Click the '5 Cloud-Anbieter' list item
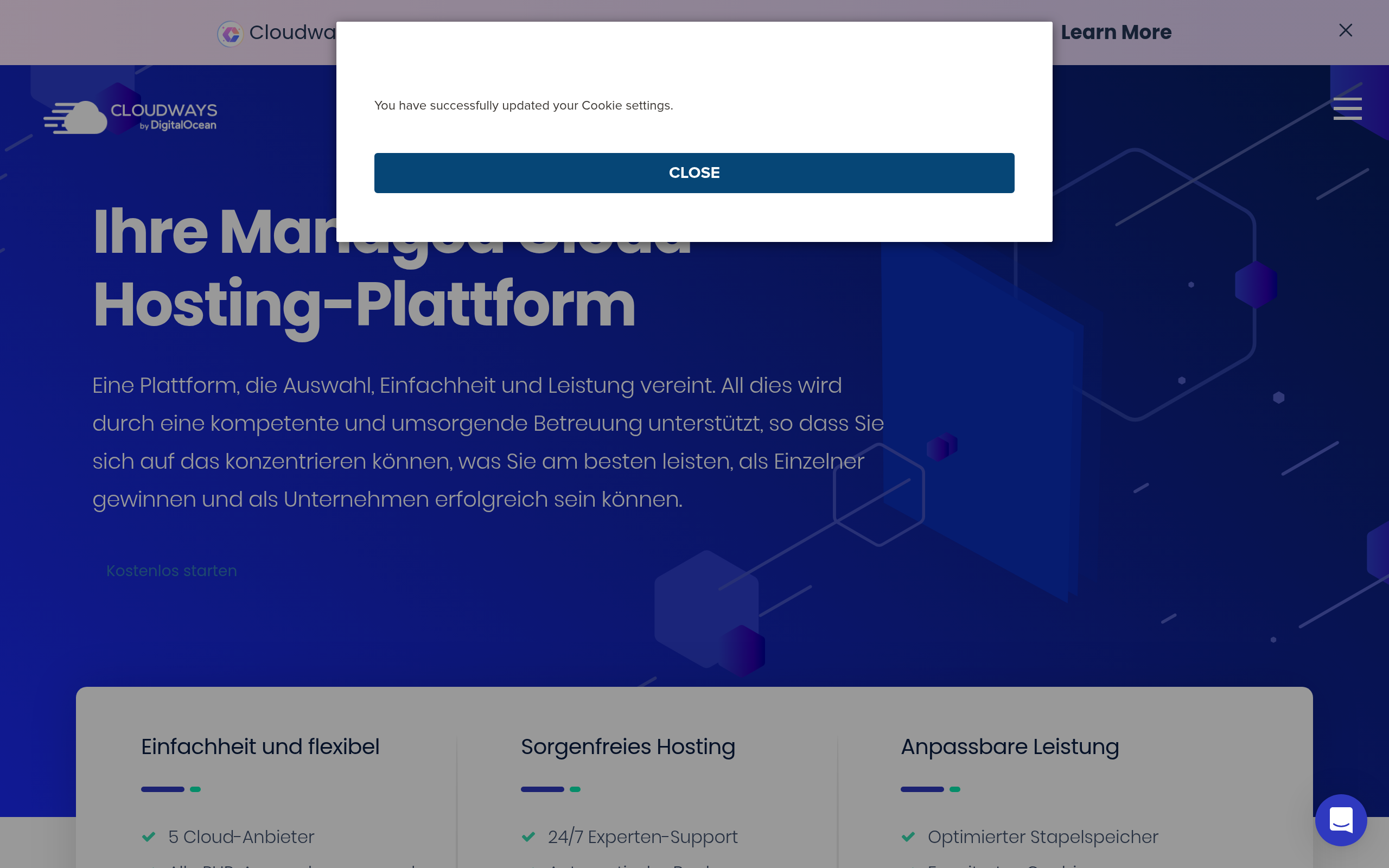The width and height of the screenshot is (1389, 868). [241, 837]
